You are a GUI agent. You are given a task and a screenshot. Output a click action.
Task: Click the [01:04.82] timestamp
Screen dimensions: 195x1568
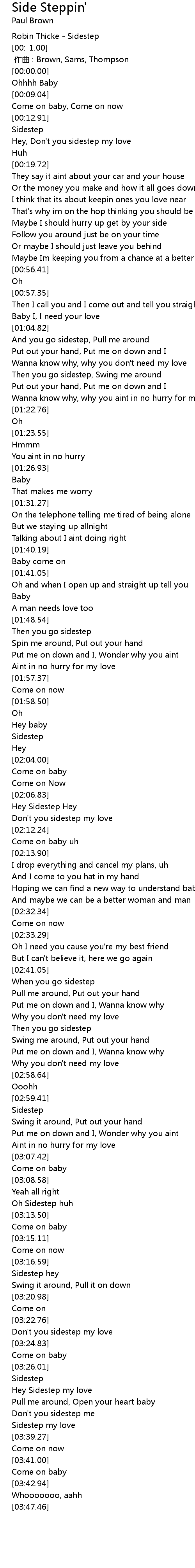tap(30, 328)
